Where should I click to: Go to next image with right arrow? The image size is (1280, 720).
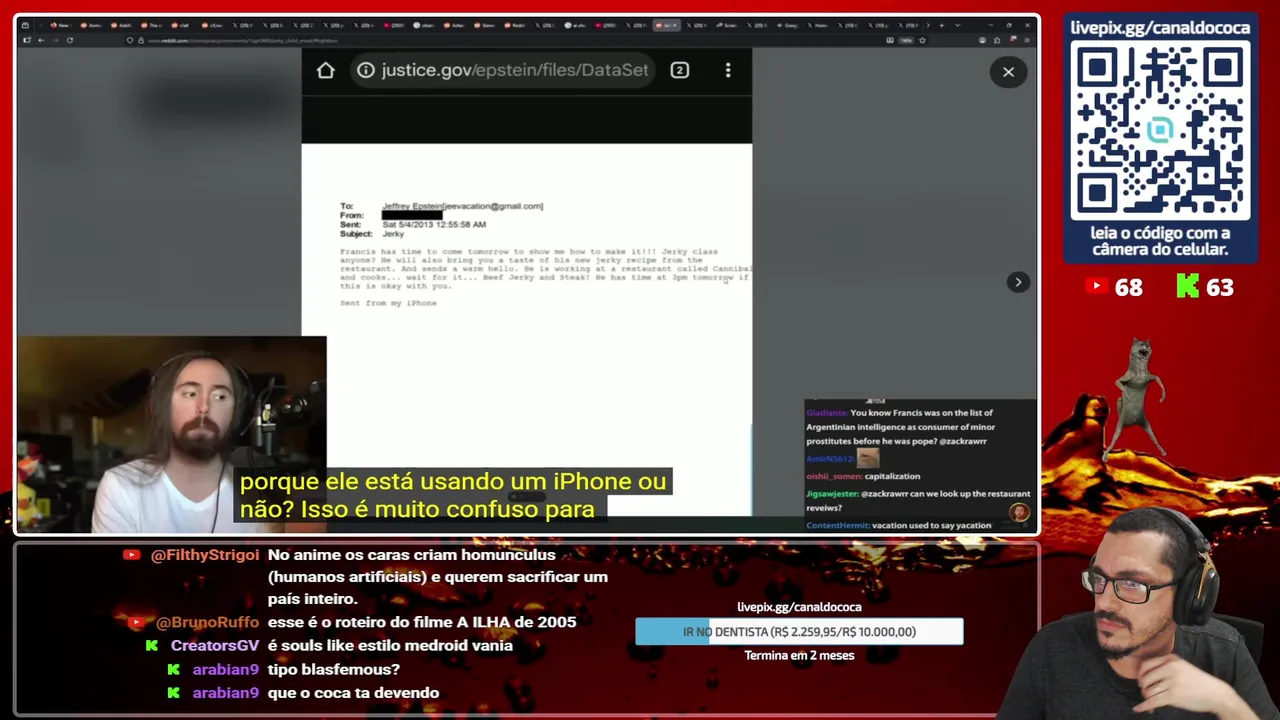[1018, 282]
